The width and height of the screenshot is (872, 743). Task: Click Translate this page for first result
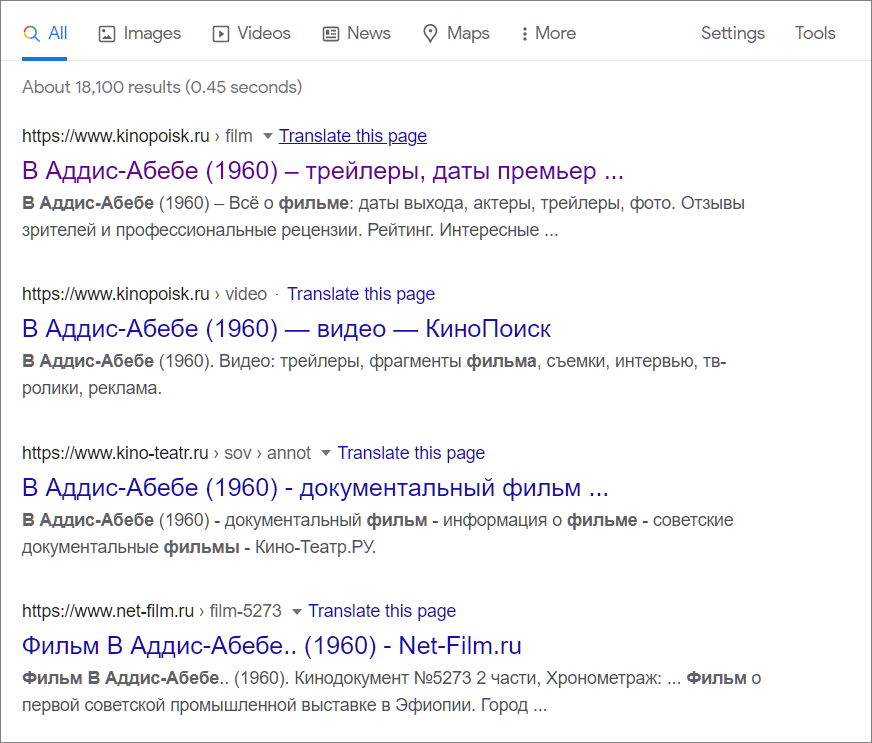click(353, 136)
